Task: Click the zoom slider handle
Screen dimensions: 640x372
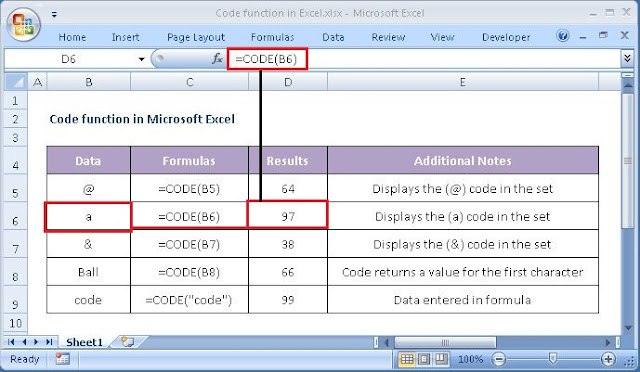Action: pos(553,359)
